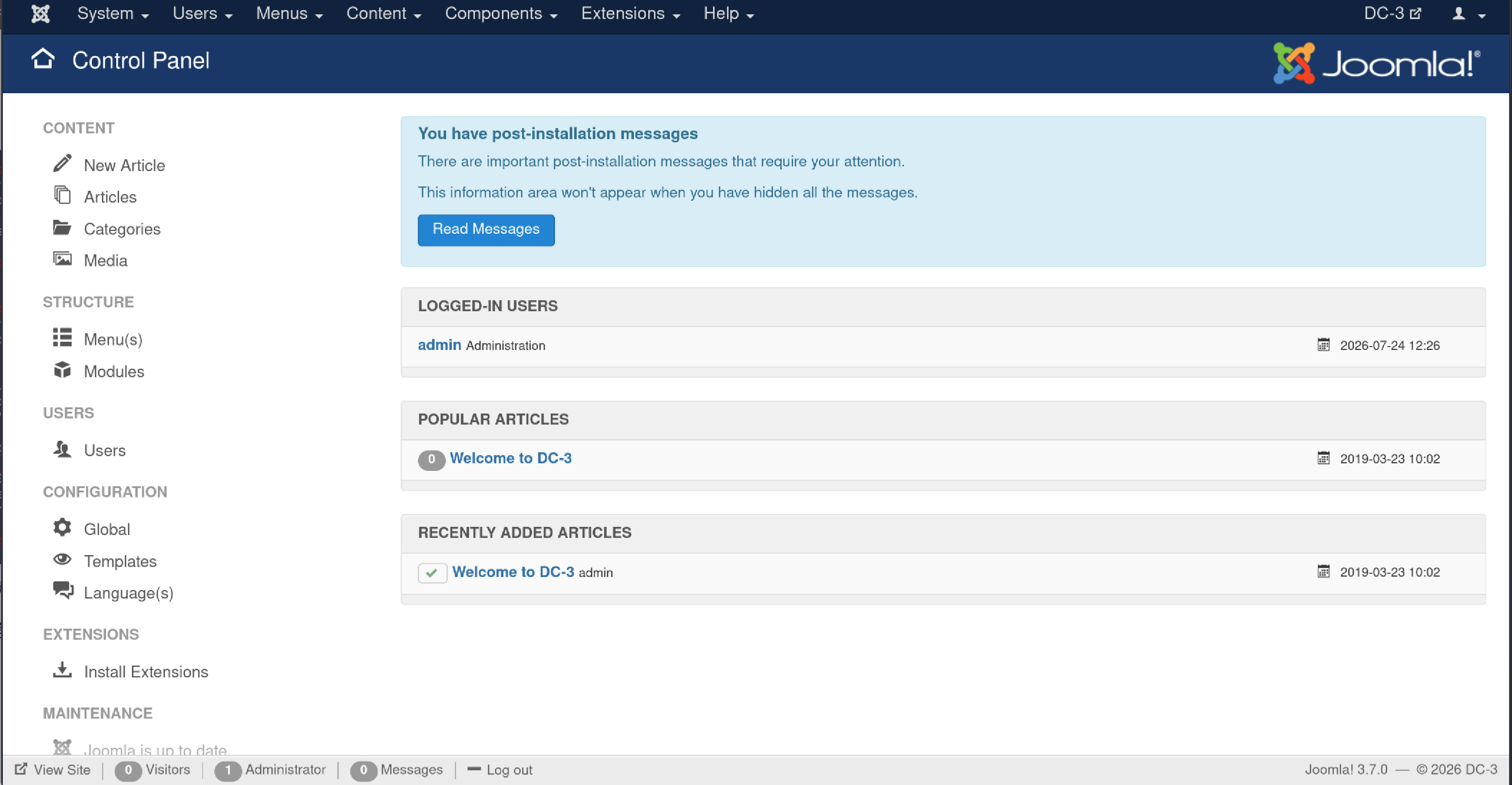The height and width of the screenshot is (785, 1512).
Task: Open Global configuration link
Action: (107, 529)
